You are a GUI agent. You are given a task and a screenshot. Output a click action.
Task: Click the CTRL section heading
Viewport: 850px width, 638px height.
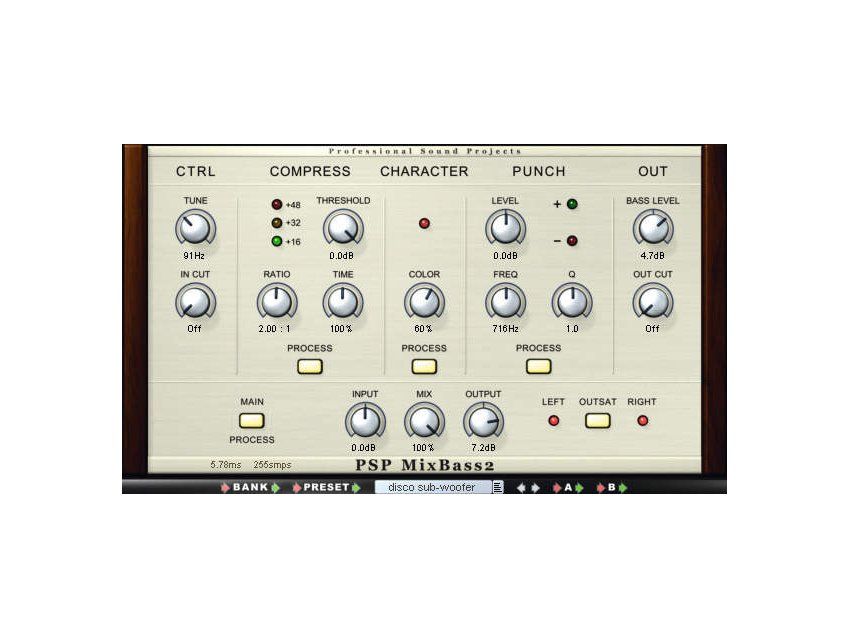point(196,171)
